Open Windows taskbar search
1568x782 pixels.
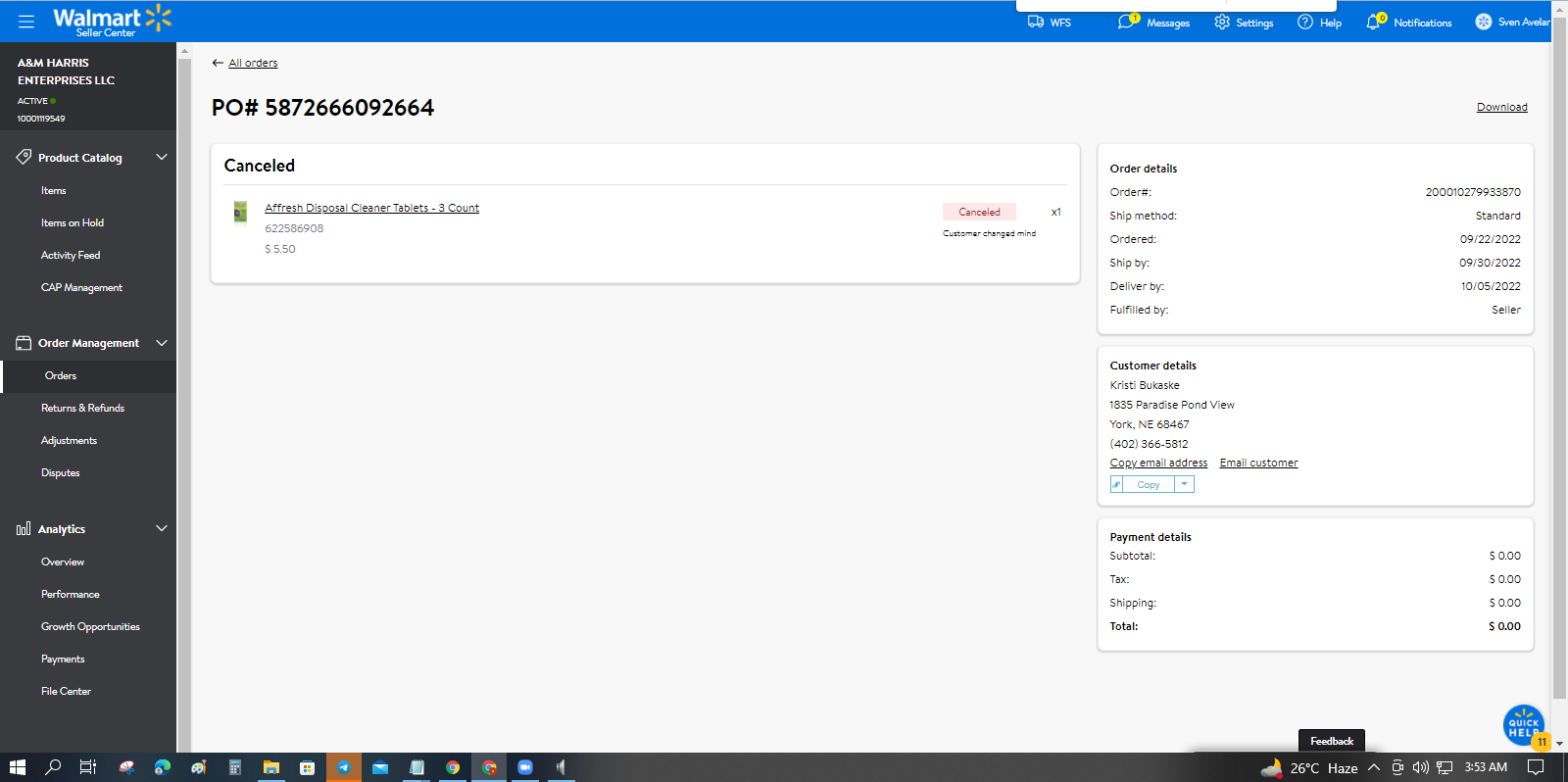pos(53,767)
